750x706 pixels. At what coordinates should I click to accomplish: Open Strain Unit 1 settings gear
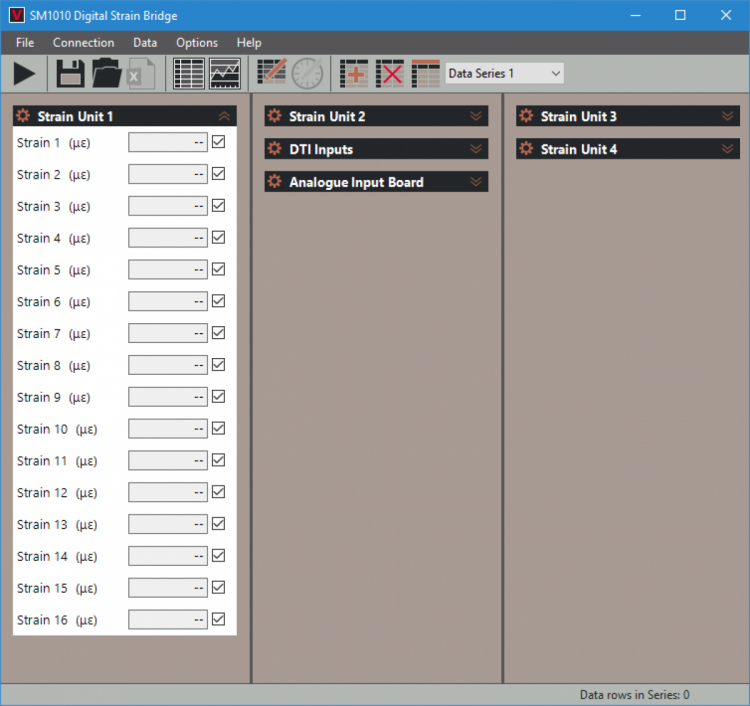[x=23, y=116]
